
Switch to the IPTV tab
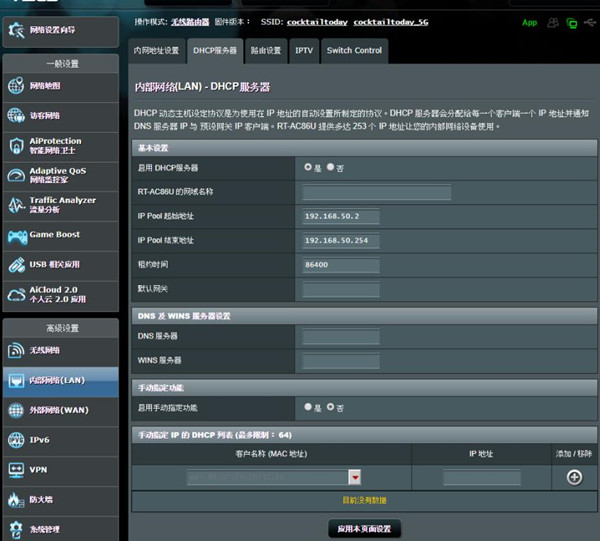(x=304, y=50)
